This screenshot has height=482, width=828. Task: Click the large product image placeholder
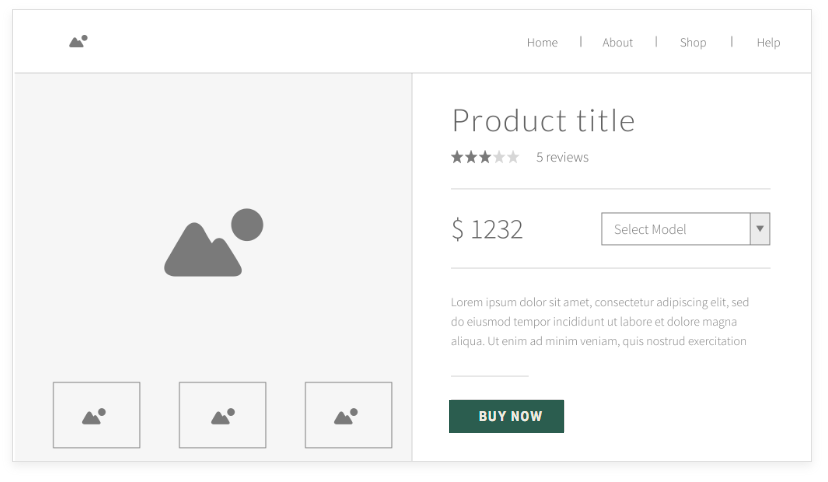[213, 242]
